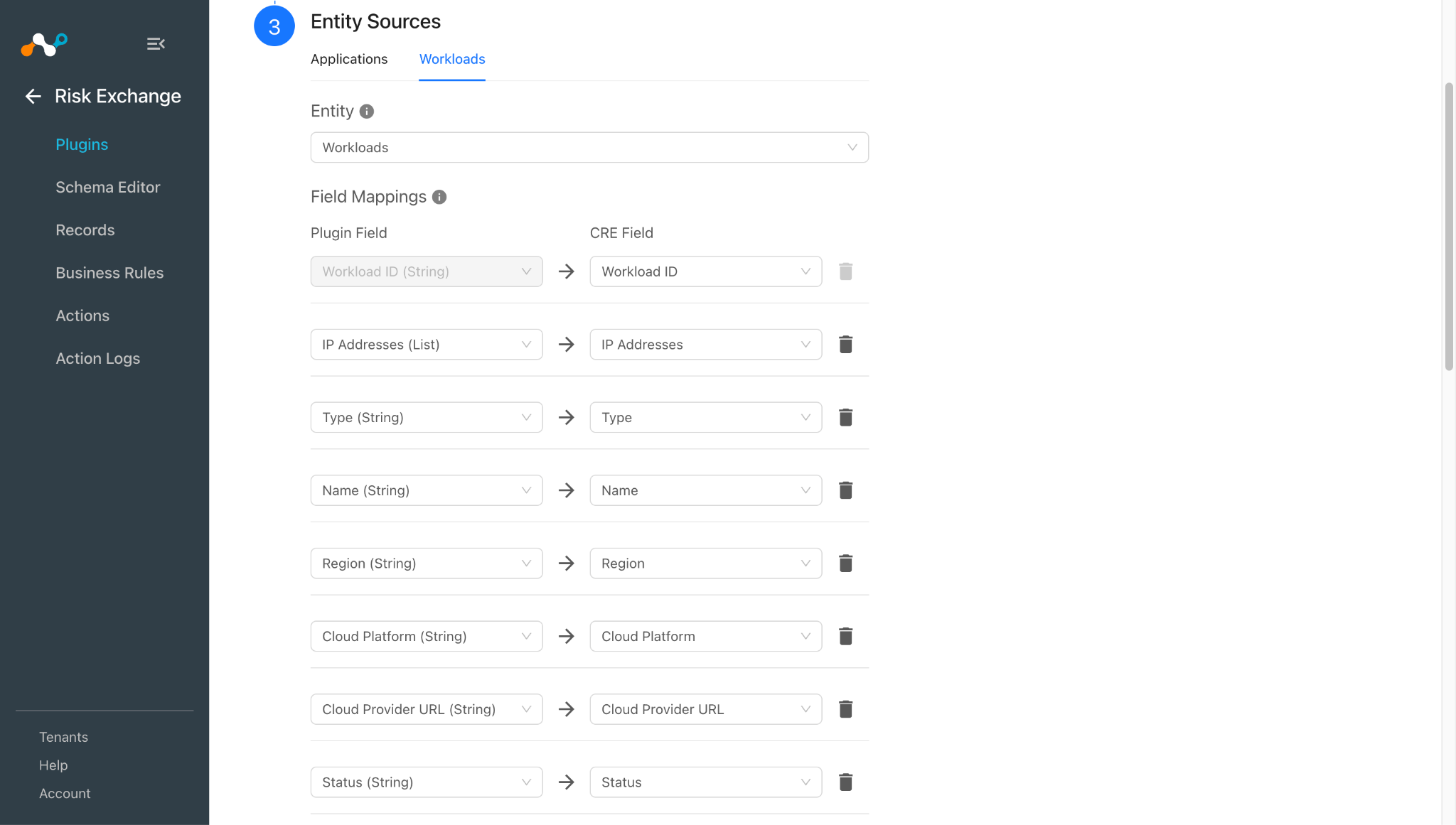Open IP Addresses (List) plugin field dropdown
1456x825 pixels.
click(x=427, y=345)
